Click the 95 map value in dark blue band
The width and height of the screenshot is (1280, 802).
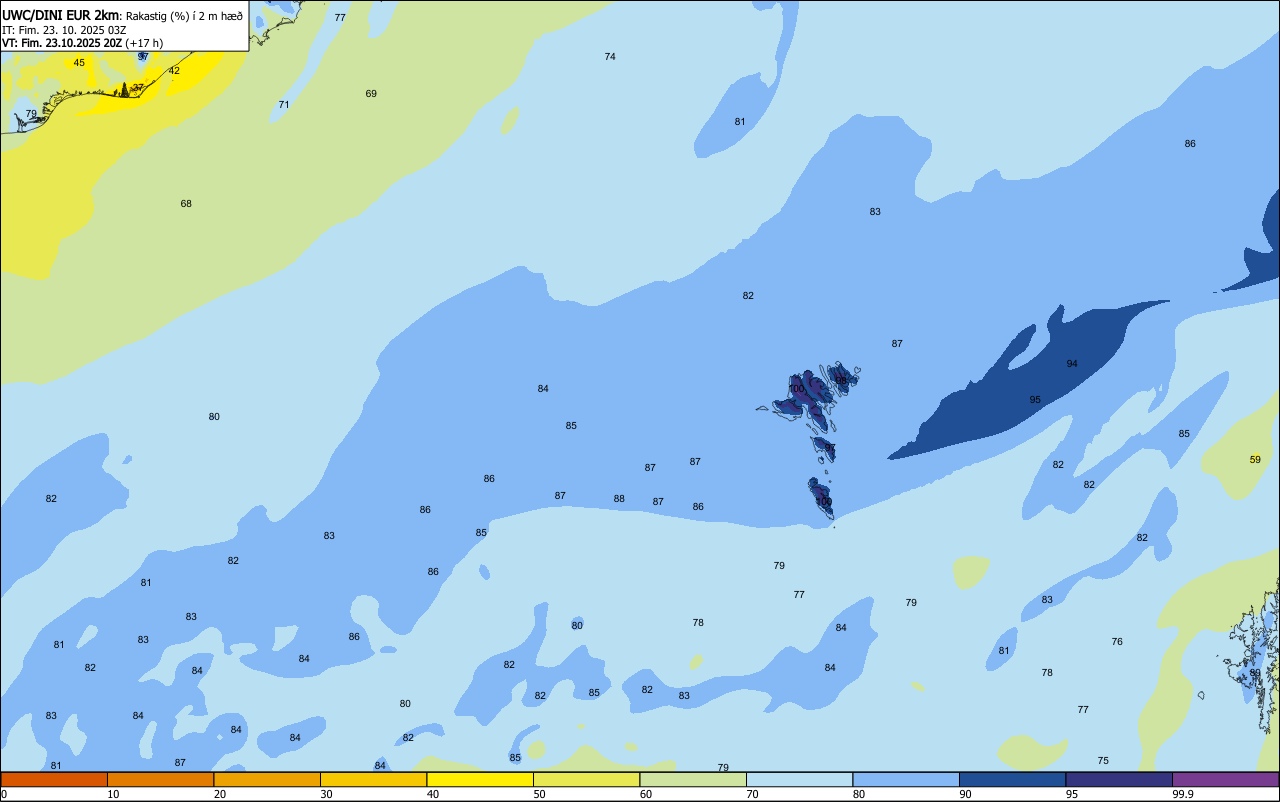(1035, 400)
